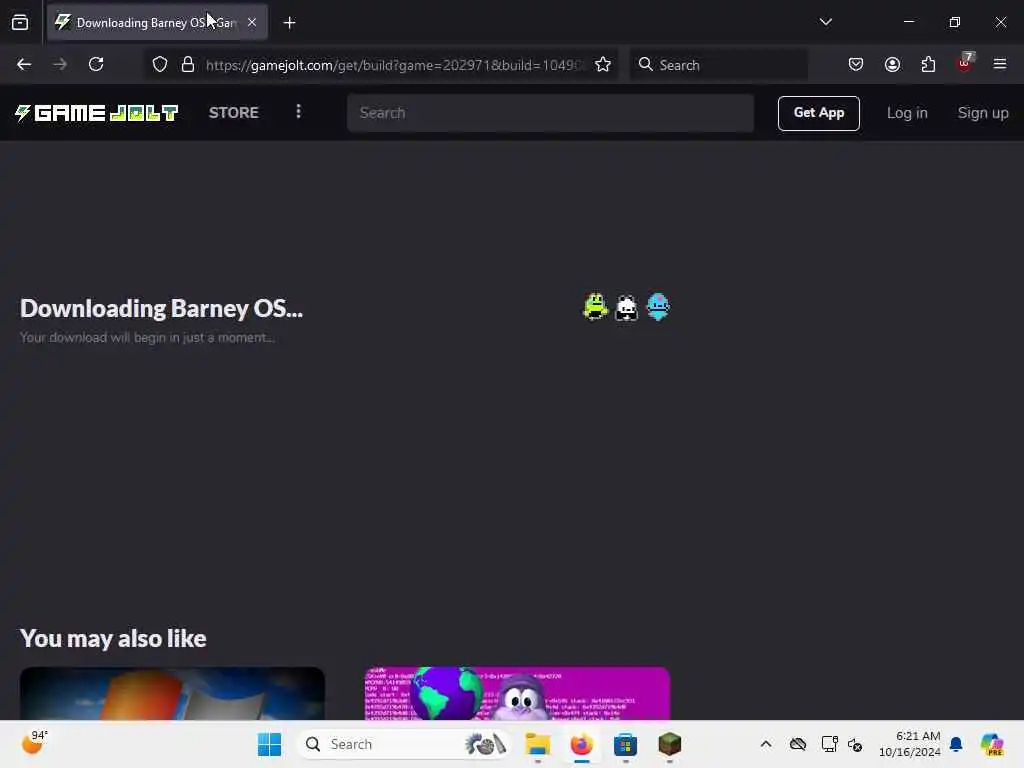
Task: View site security padlock info
Action: click(188, 65)
